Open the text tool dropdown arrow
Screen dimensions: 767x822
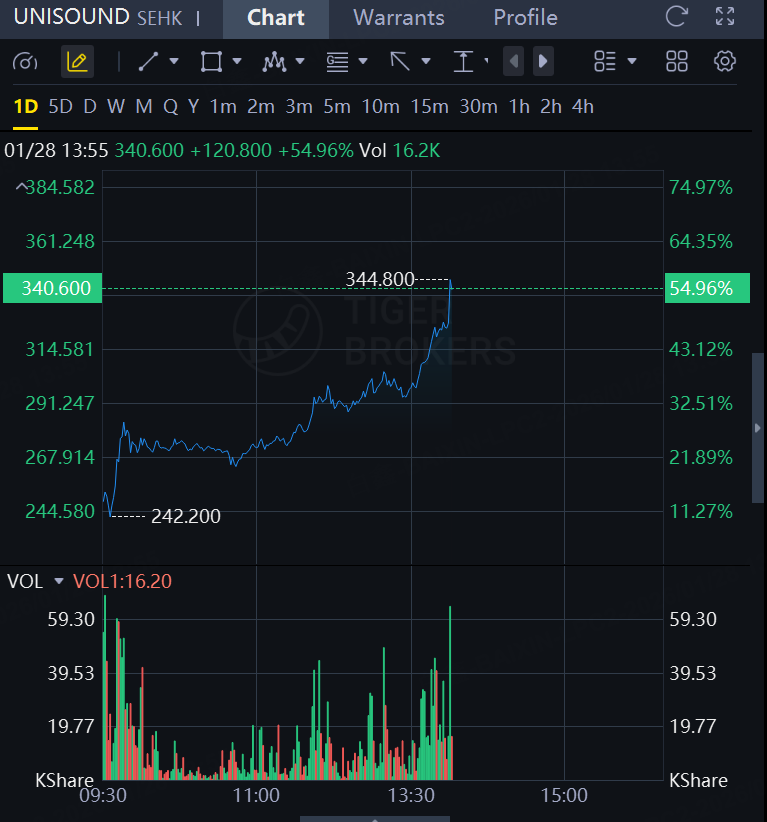click(487, 61)
